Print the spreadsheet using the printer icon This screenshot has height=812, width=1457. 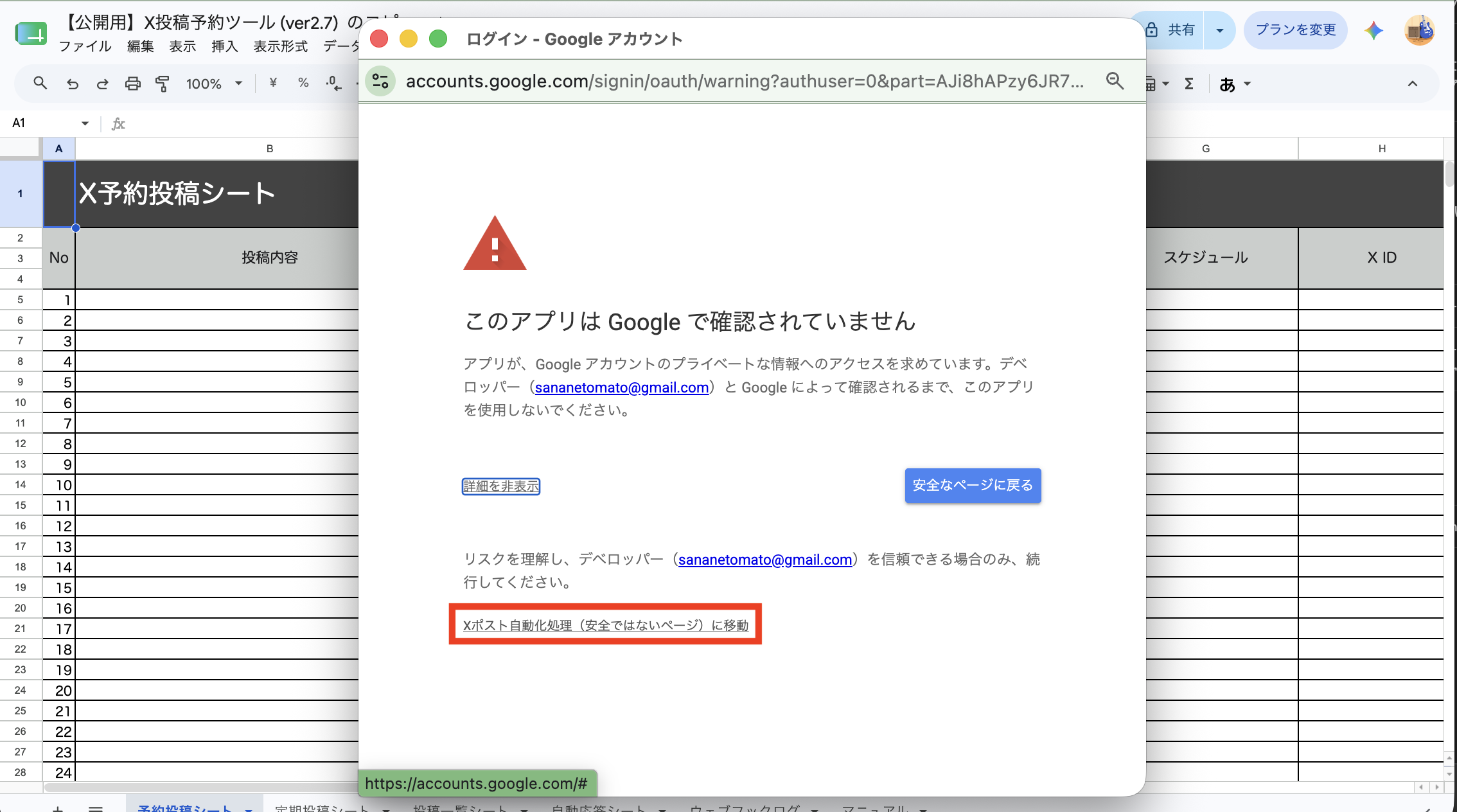pyautogui.click(x=132, y=84)
